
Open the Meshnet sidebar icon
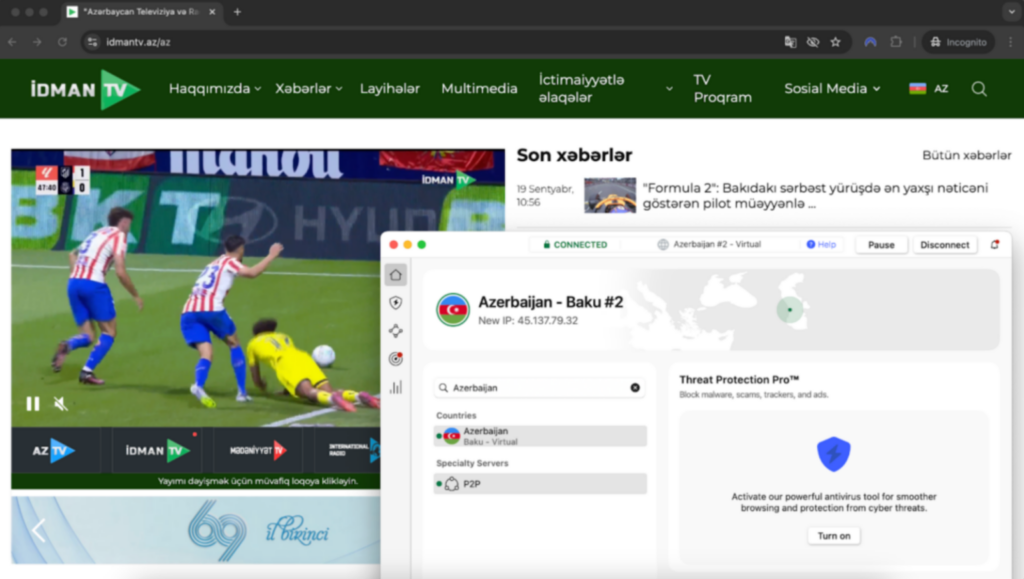pyautogui.click(x=396, y=331)
